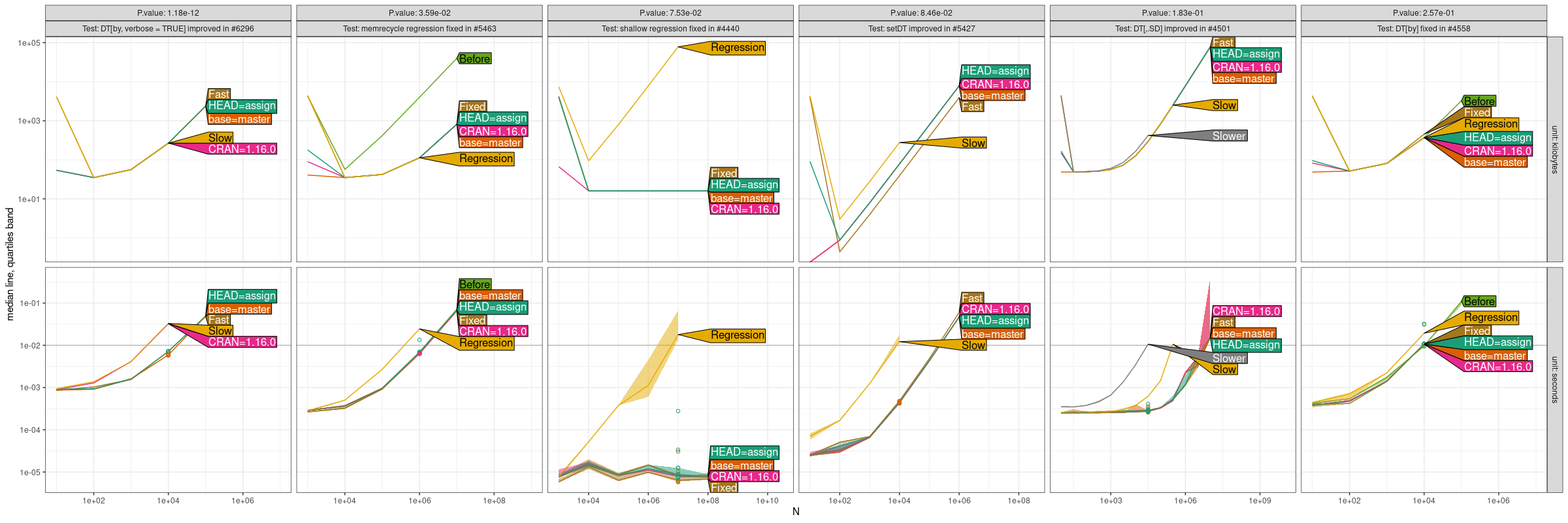This screenshot has width=1568, height=523.
Task: Click the '1e-05' y-axis tick label
Action: (x=29, y=473)
